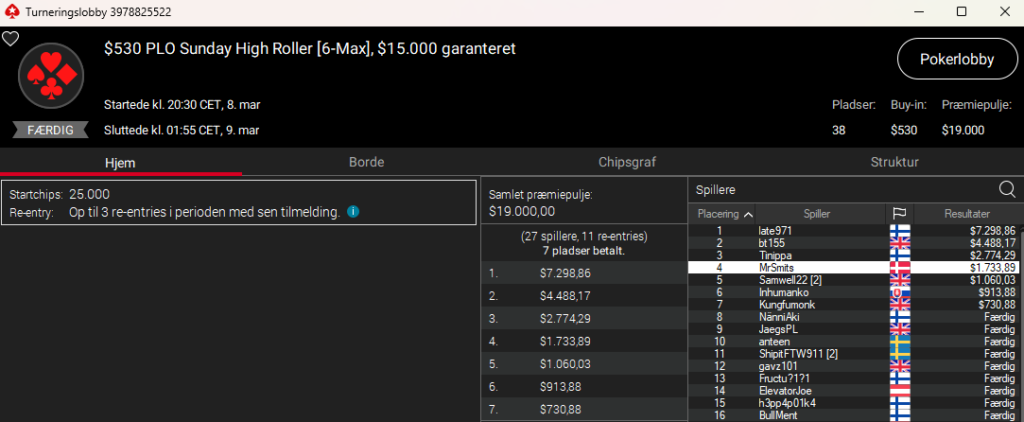Select player late971 in the list
The height and width of the screenshot is (422, 1024).
point(776,230)
